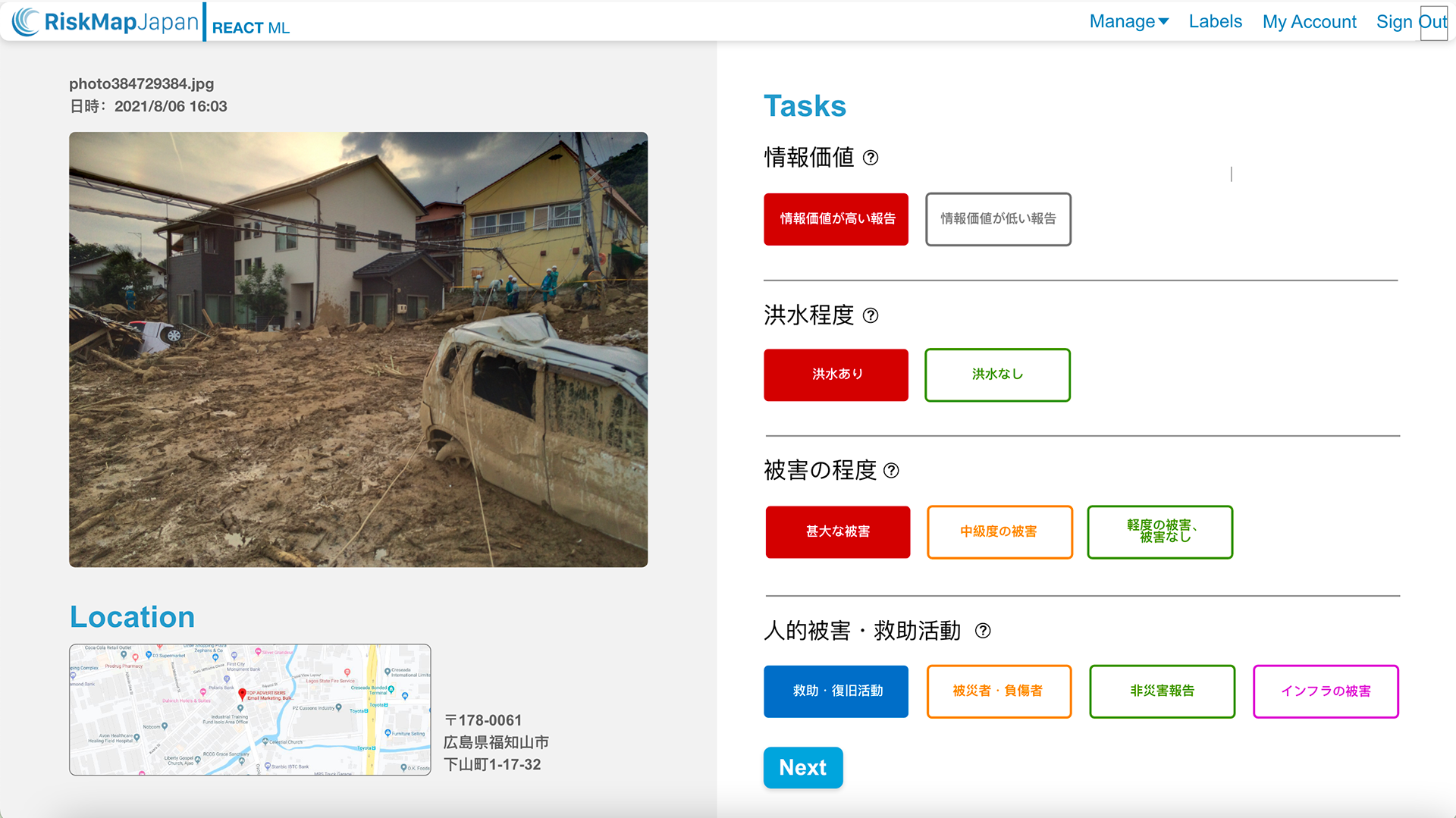
Task: Click the red location pin on the map
Action: point(242,694)
